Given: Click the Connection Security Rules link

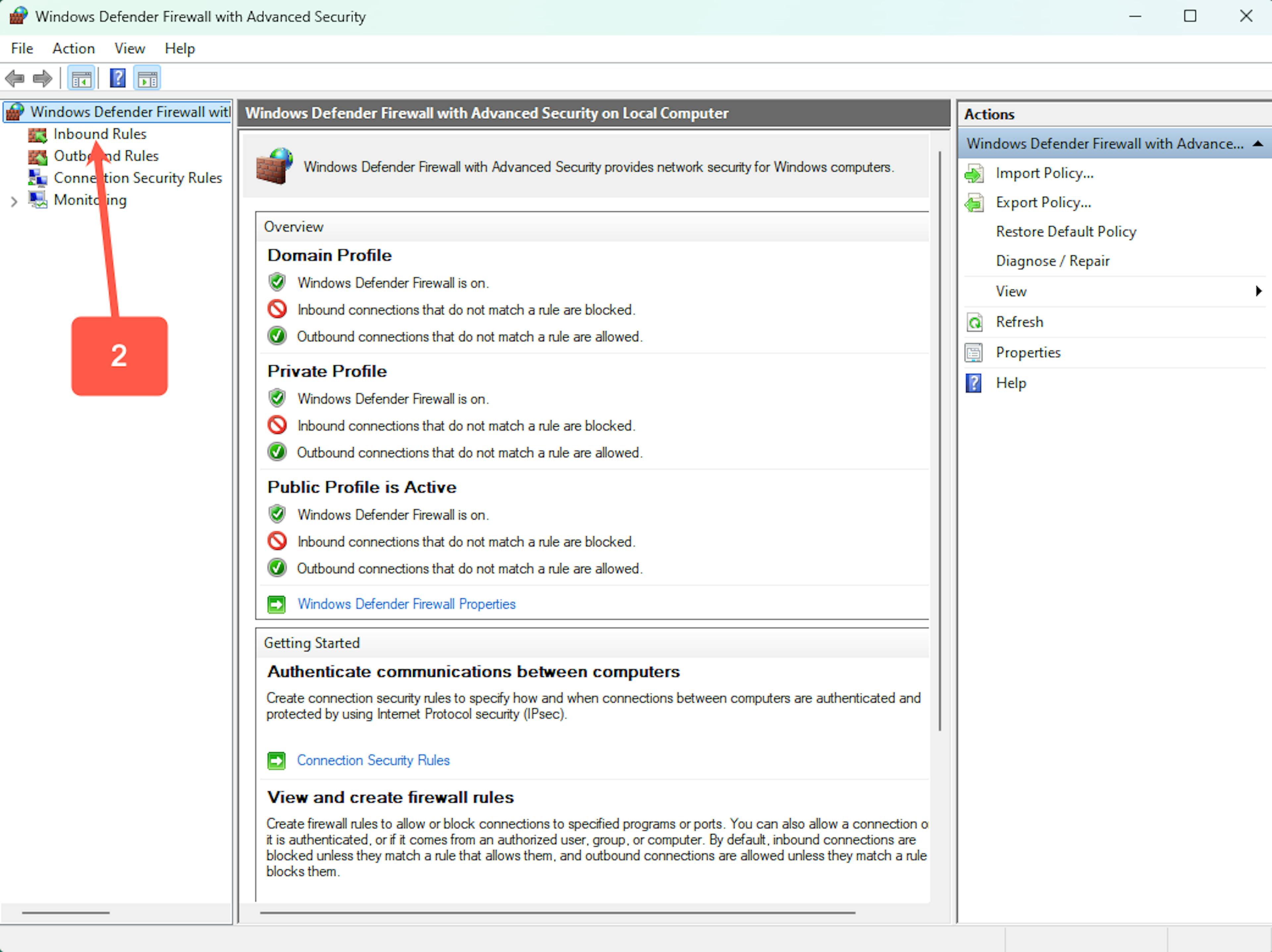Looking at the screenshot, I should (373, 761).
